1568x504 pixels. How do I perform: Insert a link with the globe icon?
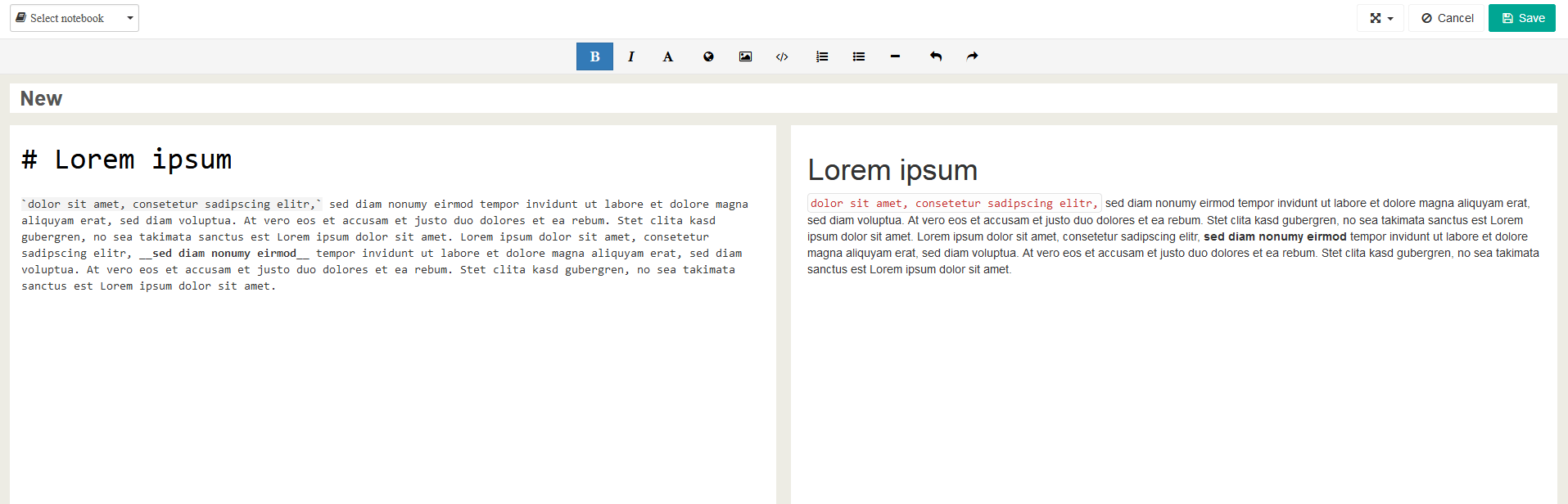[x=708, y=56]
